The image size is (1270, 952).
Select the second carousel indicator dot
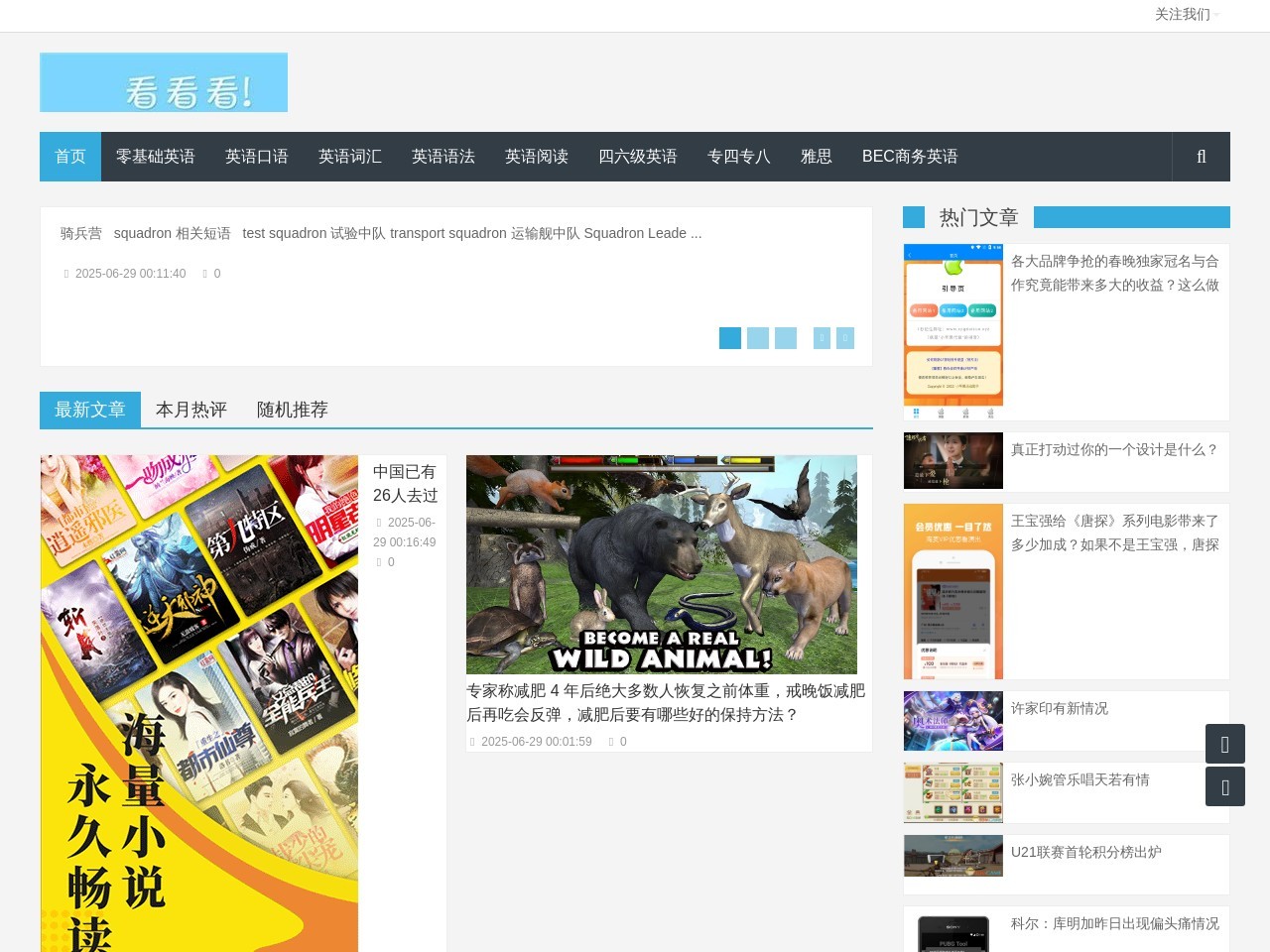click(x=758, y=338)
